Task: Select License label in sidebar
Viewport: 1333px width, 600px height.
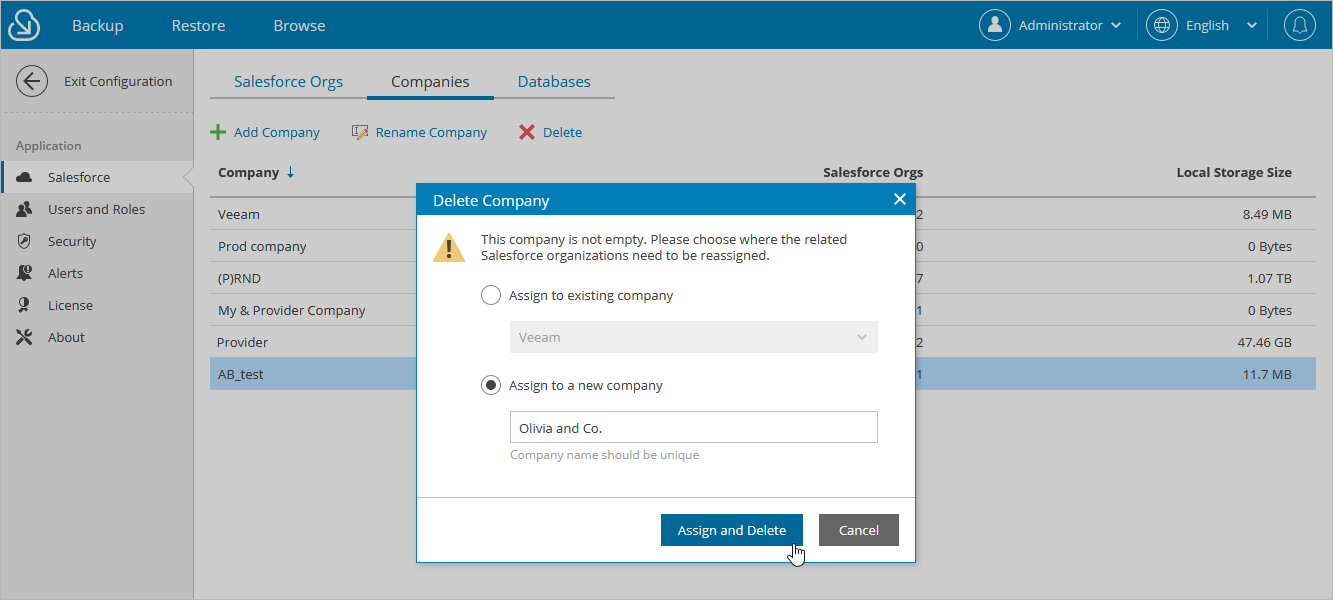Action: pyautogui.click(x=70, y=305)
